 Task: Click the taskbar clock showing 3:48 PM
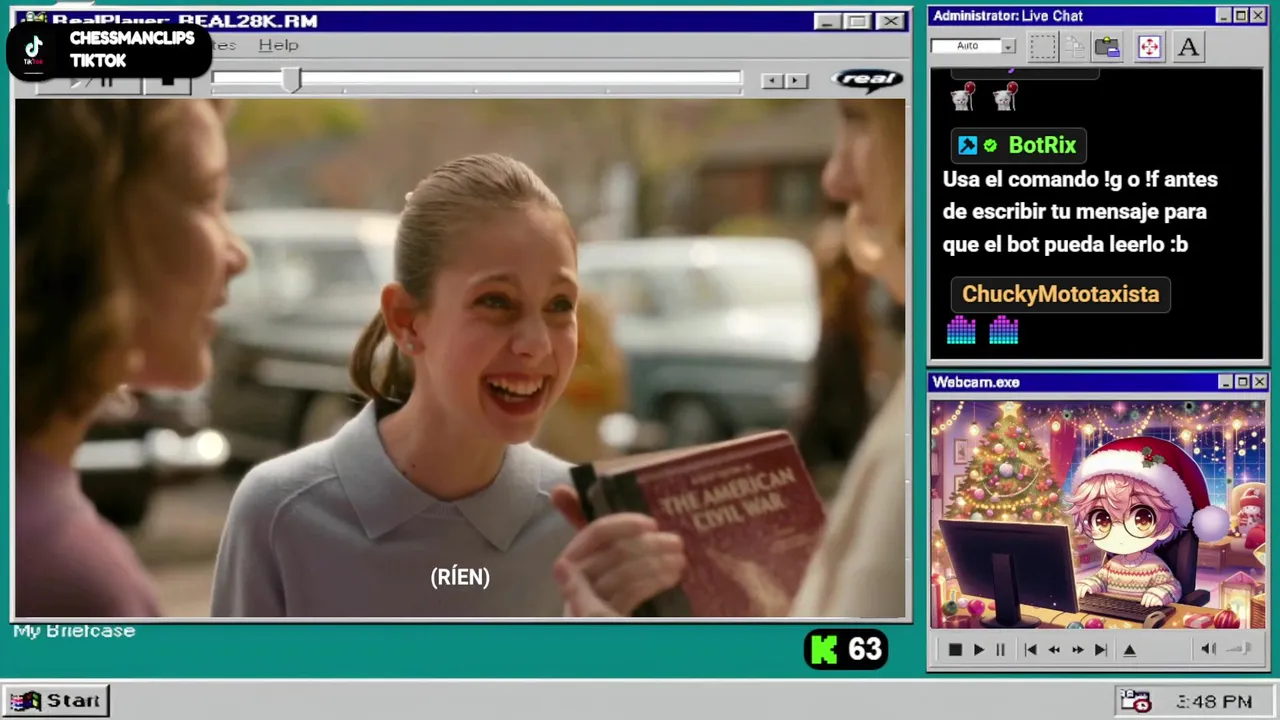1214,702
